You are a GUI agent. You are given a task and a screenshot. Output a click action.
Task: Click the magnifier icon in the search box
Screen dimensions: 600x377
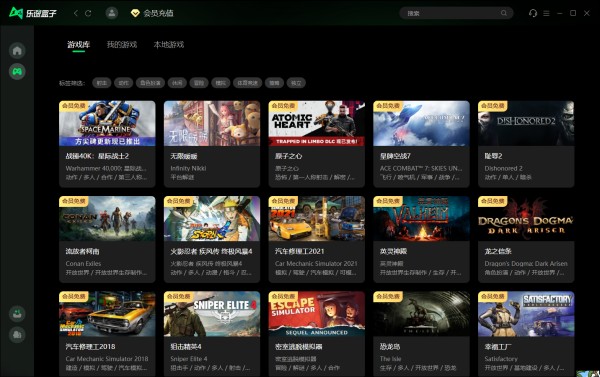coord(504,13)
